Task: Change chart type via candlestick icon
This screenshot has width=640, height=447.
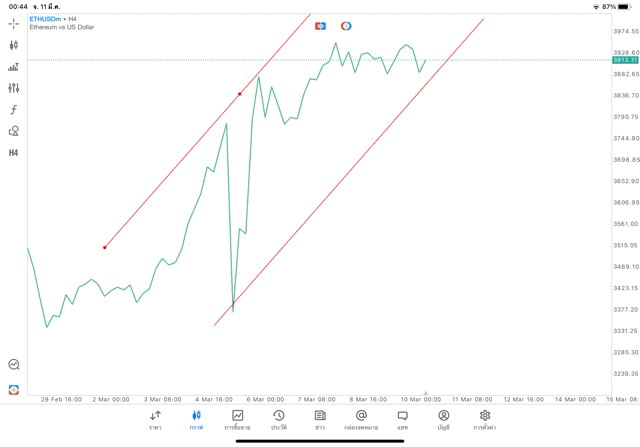Action: (13, 46)
